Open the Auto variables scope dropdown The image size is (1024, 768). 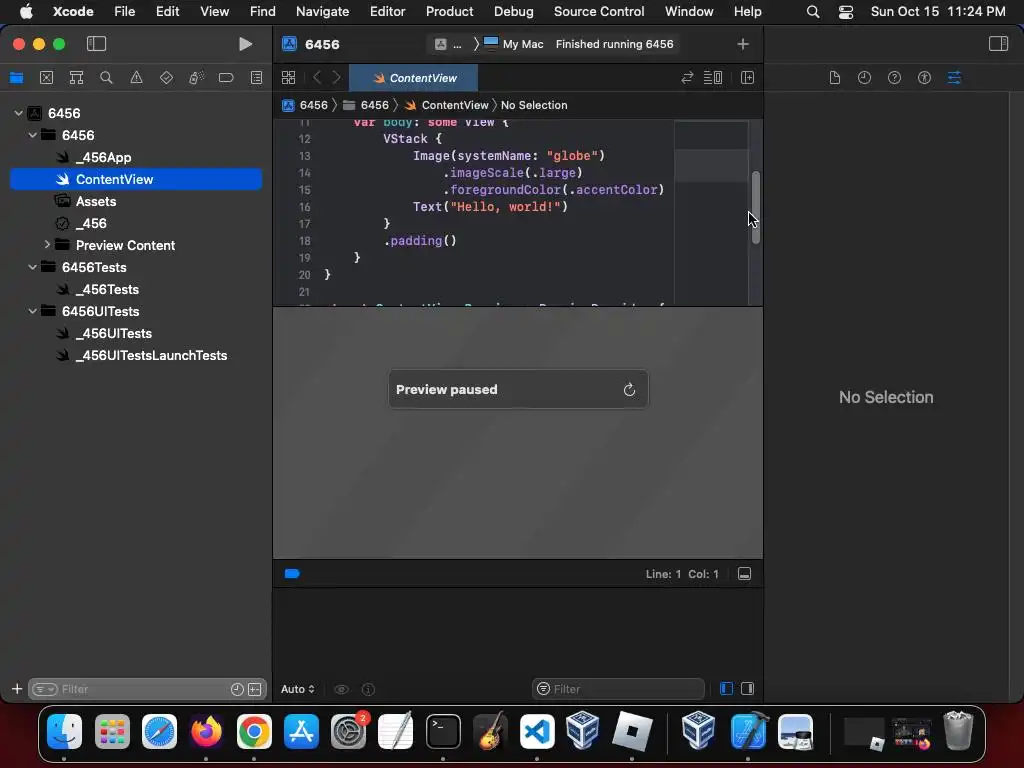(298, 689)
